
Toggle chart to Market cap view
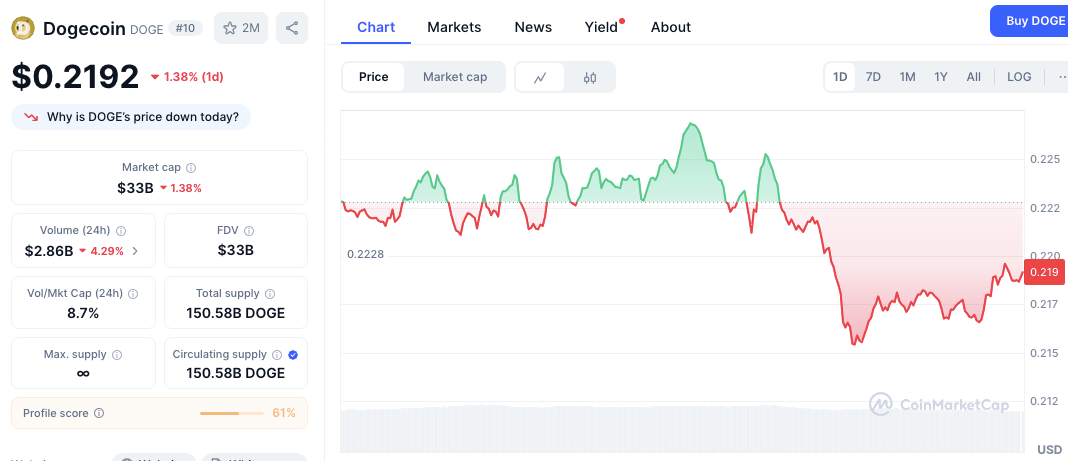point(455,77)
